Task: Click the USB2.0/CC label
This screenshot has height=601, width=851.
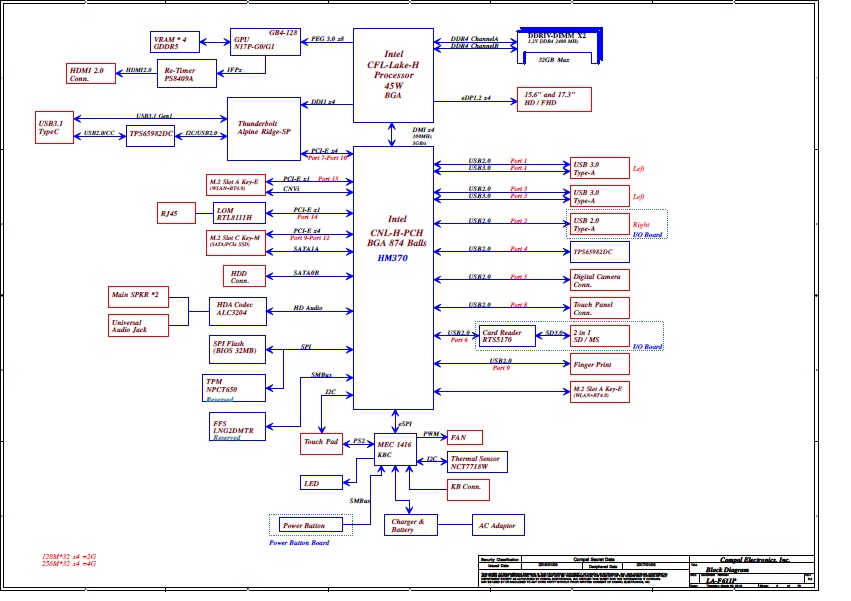Action: click(x=99, y=132)
